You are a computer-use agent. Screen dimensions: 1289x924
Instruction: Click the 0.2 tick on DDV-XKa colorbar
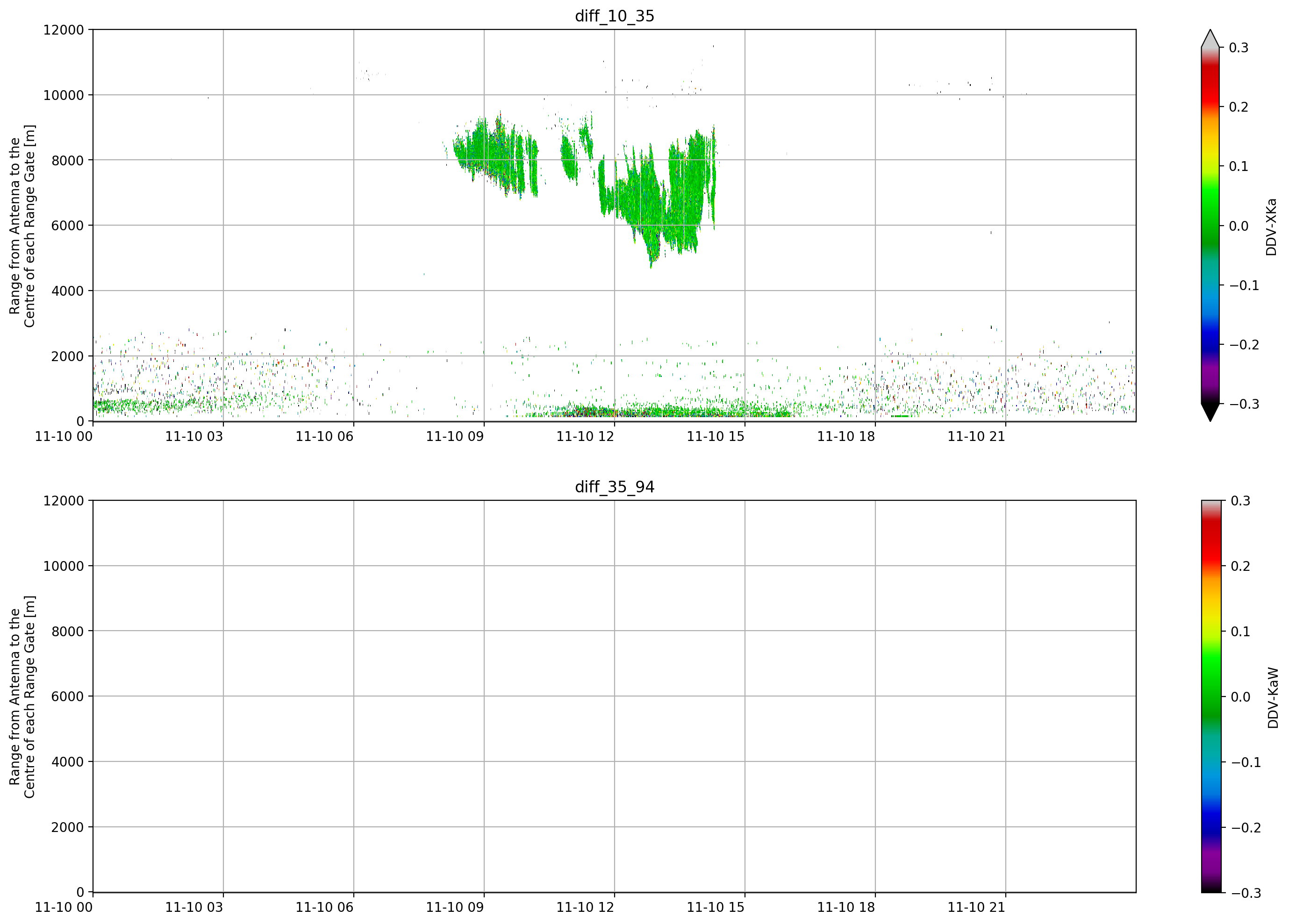(x=1239, y=107)
